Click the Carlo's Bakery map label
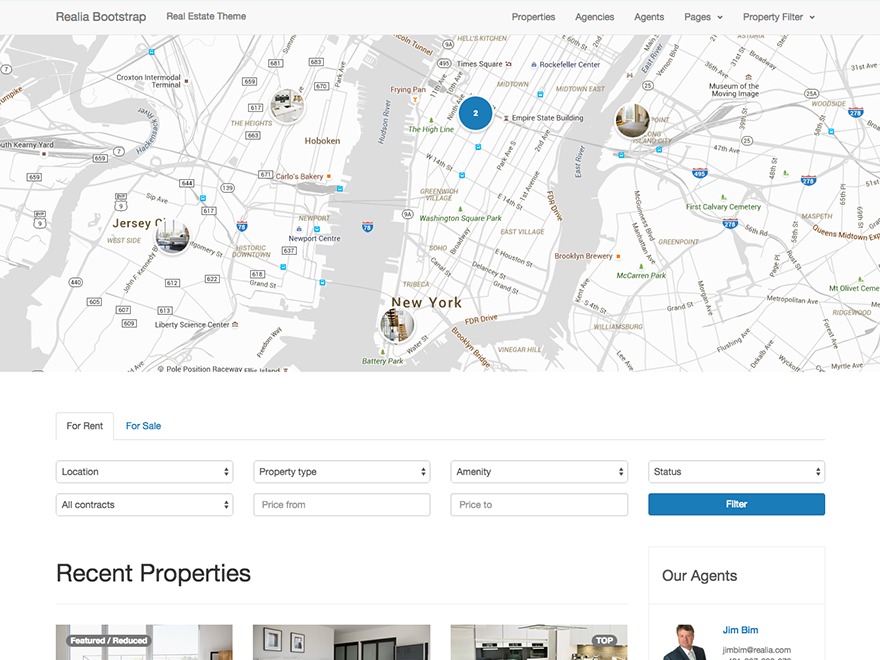880x660 pixels. (299, 176)
